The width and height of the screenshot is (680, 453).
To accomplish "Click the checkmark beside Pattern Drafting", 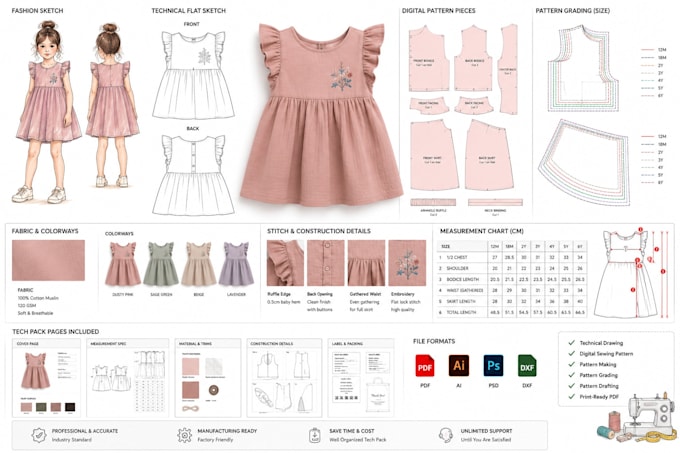I will coord(572,385).
